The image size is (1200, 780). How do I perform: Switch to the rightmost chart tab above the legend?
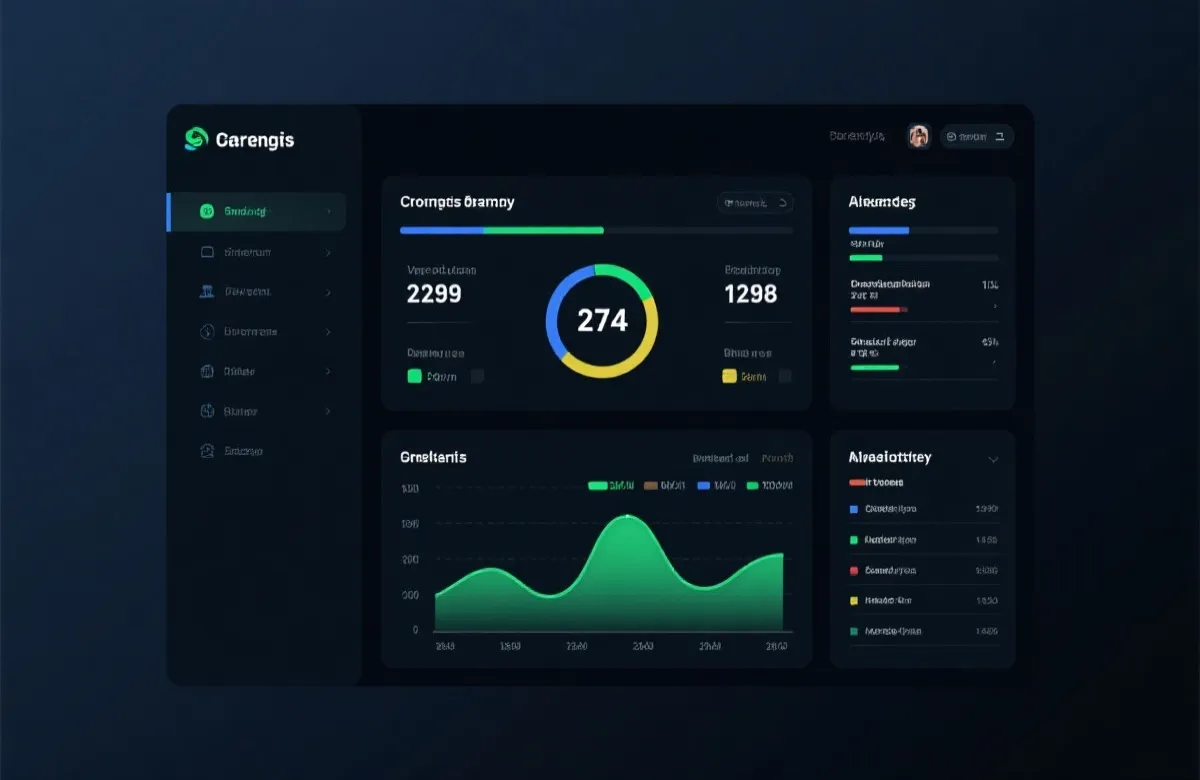(x=777, y=458)
